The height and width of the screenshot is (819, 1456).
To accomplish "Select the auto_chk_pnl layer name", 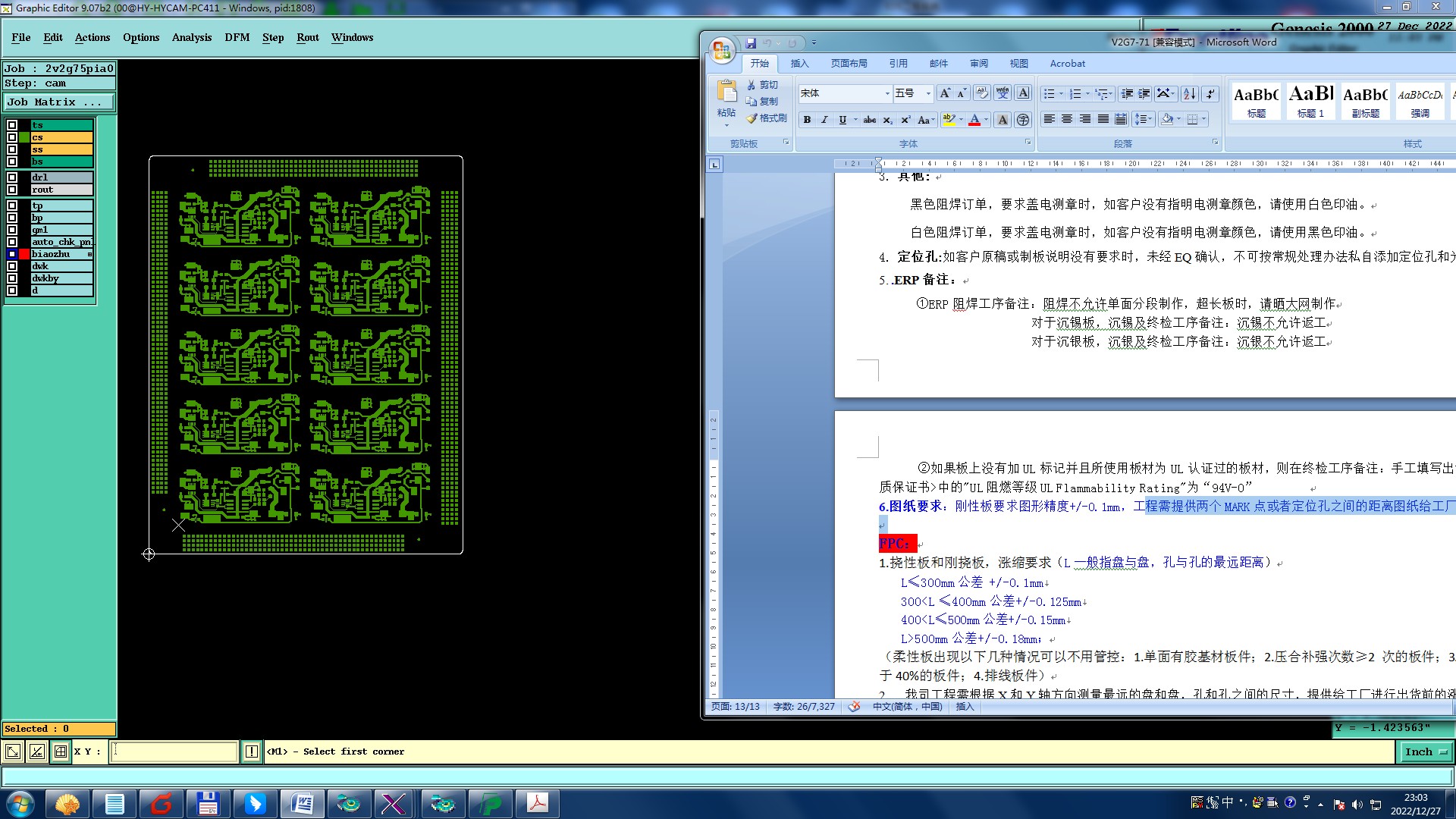I will [61, 242].
